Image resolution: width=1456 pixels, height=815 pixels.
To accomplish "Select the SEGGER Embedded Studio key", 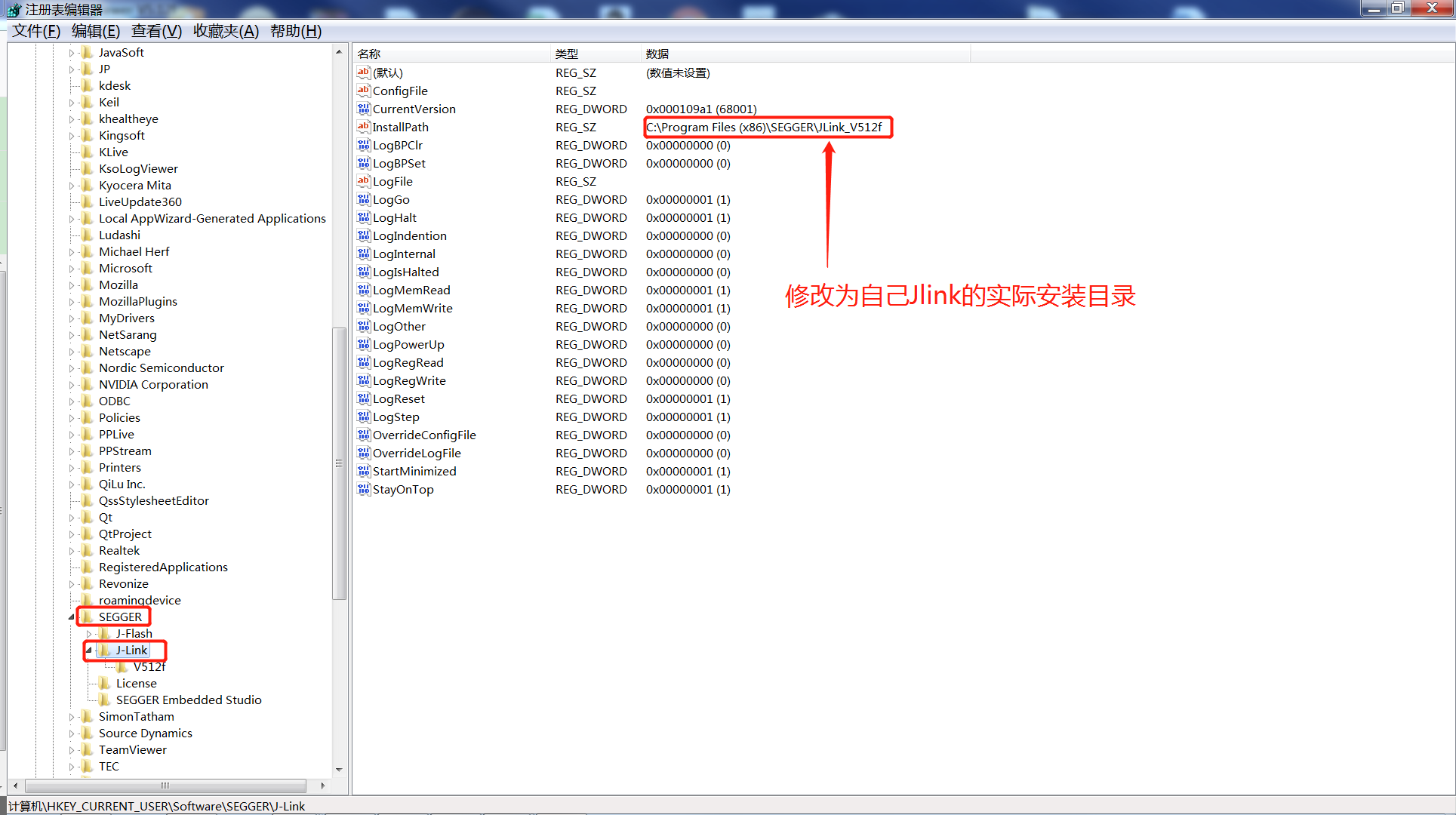I will [x=189, y=700].
